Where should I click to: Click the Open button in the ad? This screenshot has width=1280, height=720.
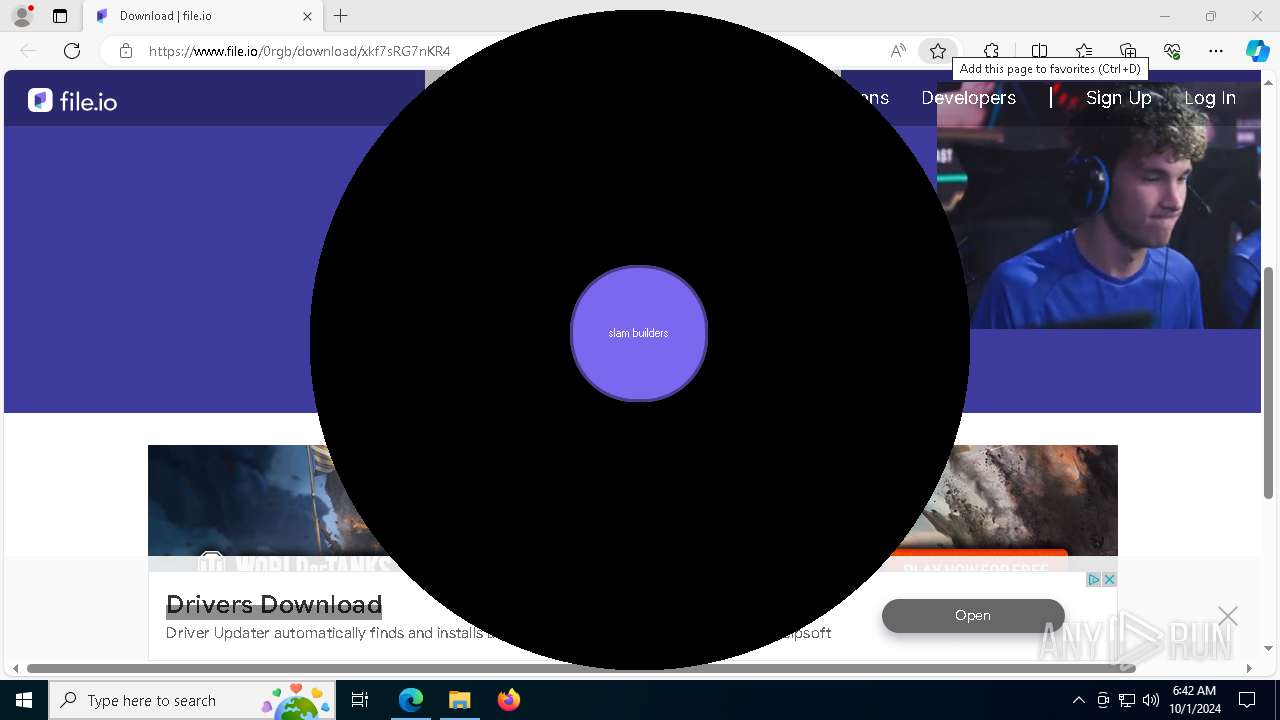(973, 616)
